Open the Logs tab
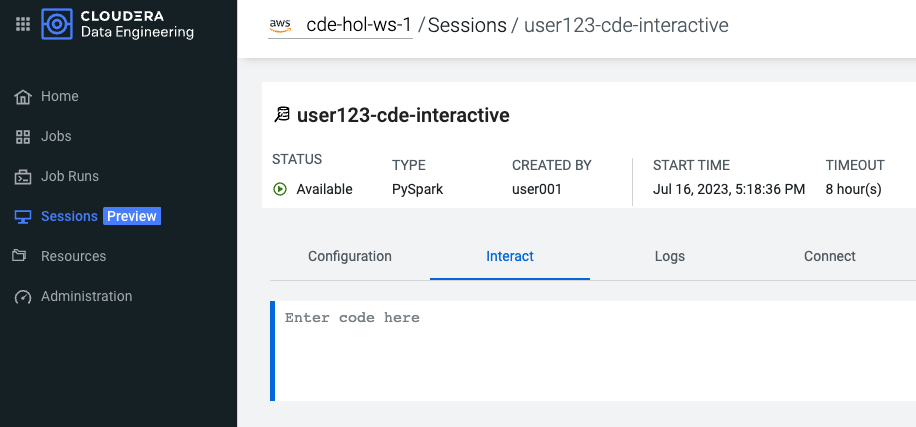 669,256
